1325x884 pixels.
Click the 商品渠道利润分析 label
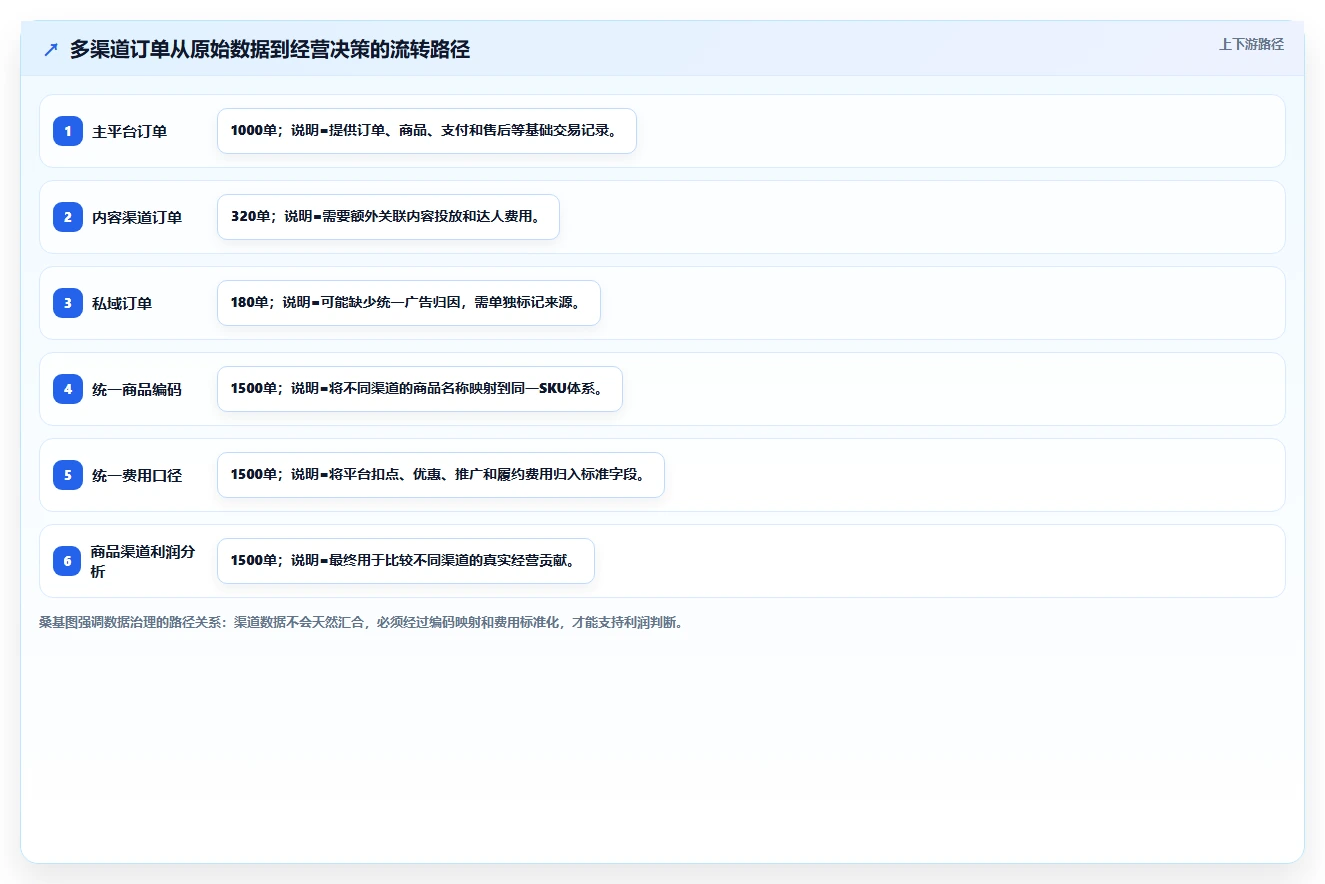(x=143, y=561)
